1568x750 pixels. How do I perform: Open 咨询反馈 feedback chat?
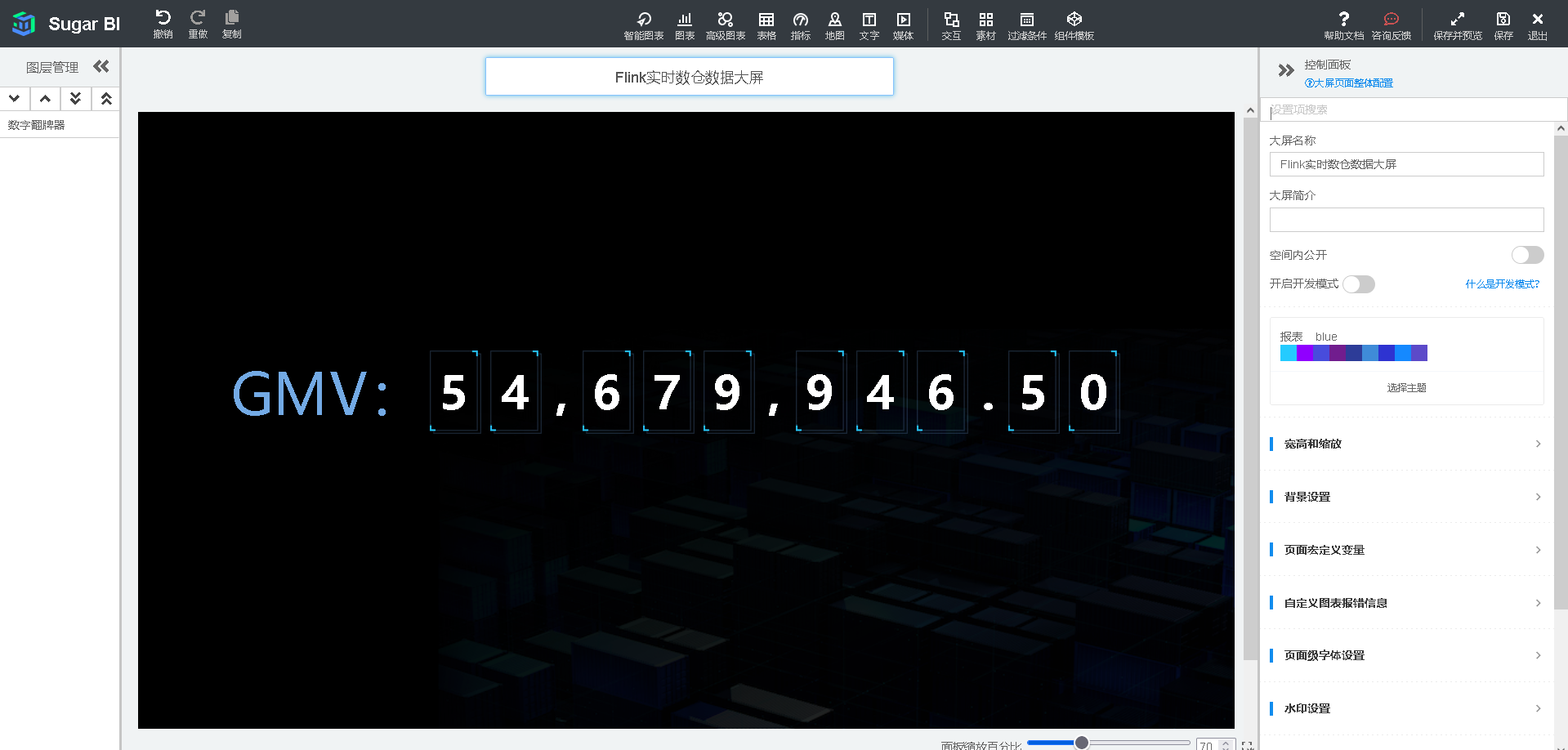(1392, 25)
